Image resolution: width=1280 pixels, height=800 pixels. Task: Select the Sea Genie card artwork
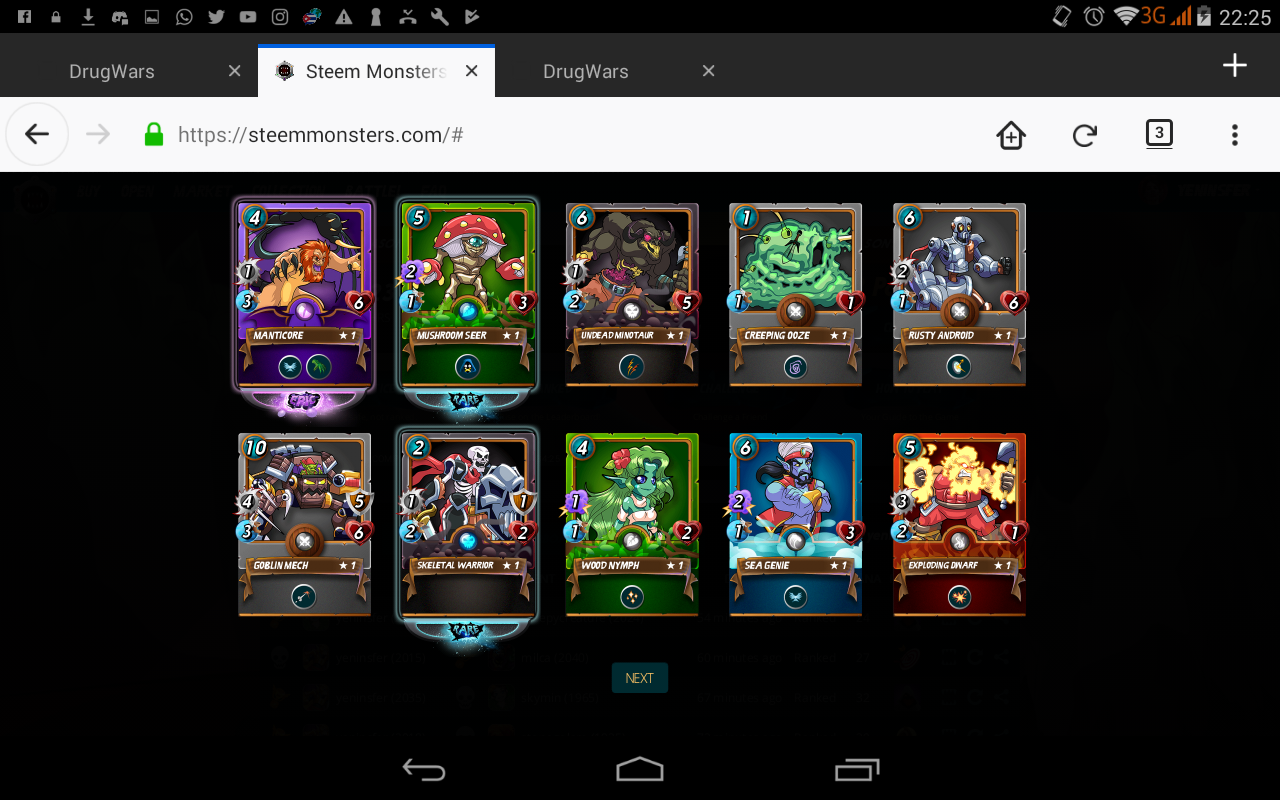(795, 492)
